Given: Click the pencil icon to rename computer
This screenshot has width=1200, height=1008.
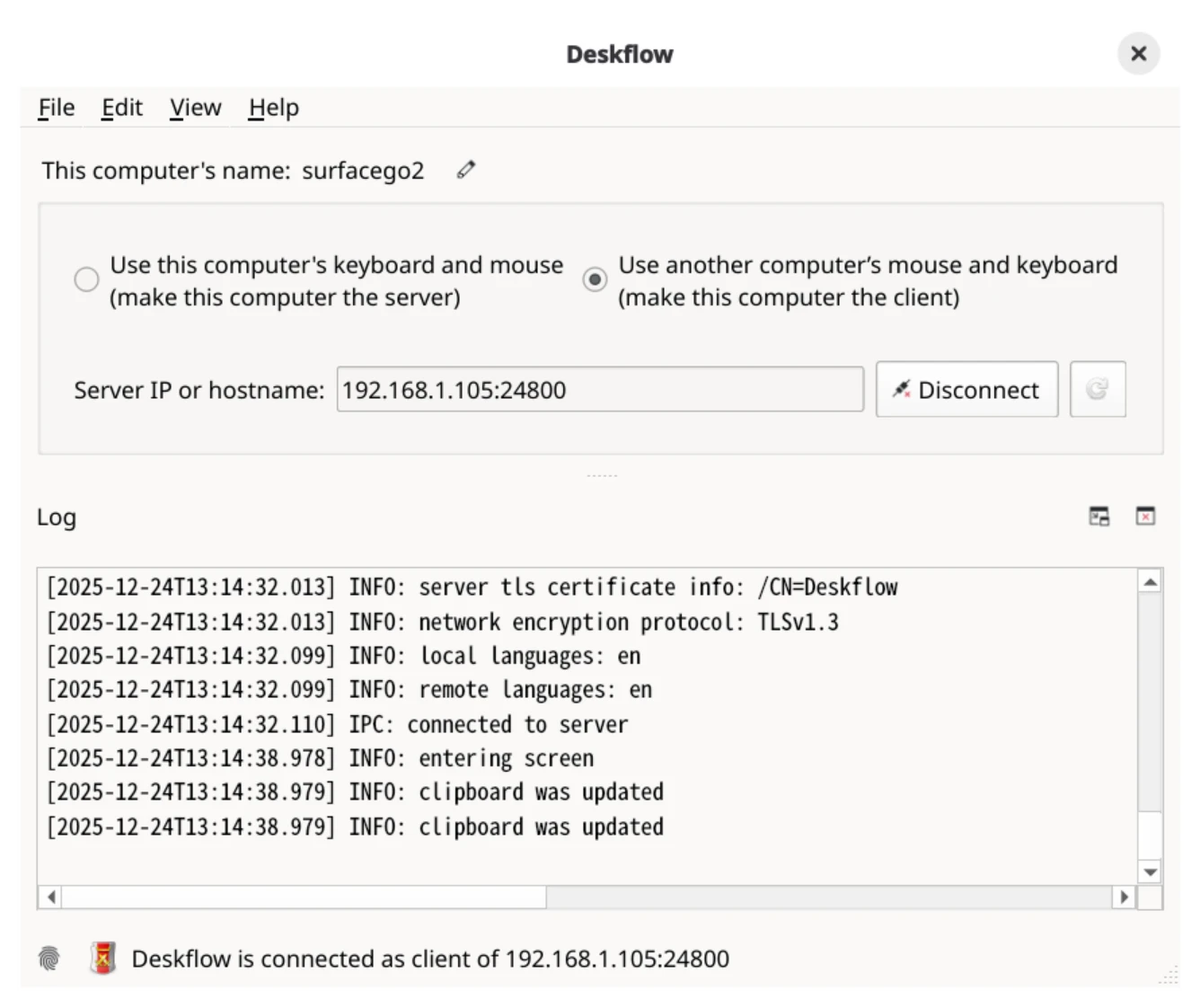Looking at the screenshot, I should [x=465, y=170].
